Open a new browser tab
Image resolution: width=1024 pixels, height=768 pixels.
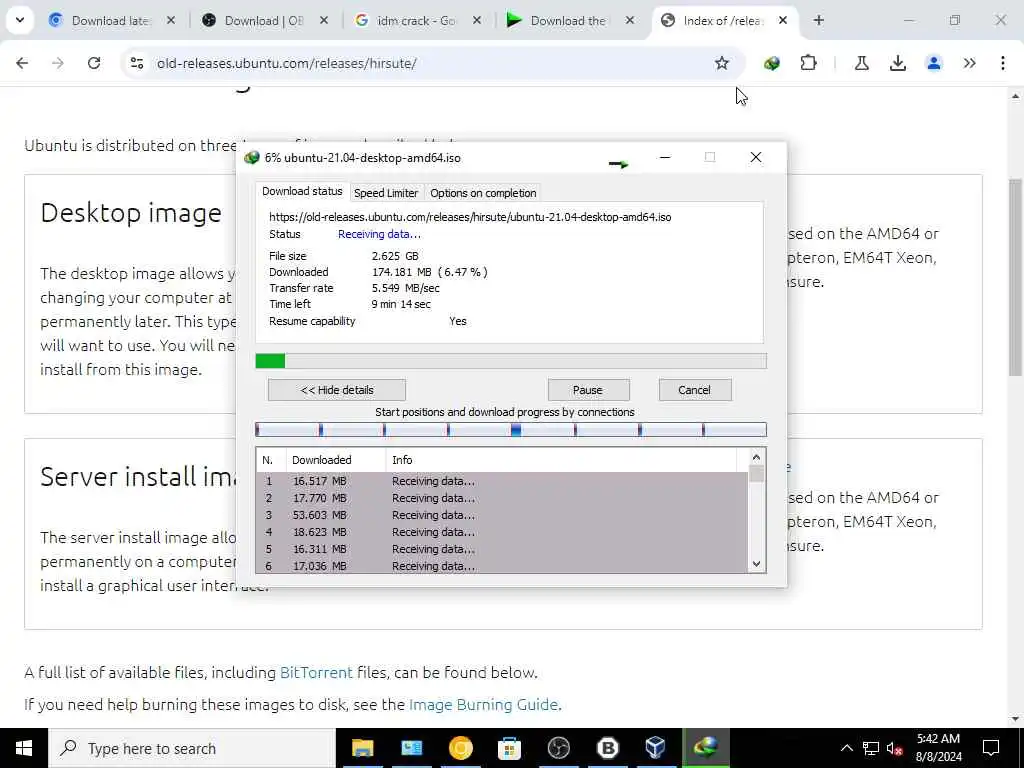(818, 20)
